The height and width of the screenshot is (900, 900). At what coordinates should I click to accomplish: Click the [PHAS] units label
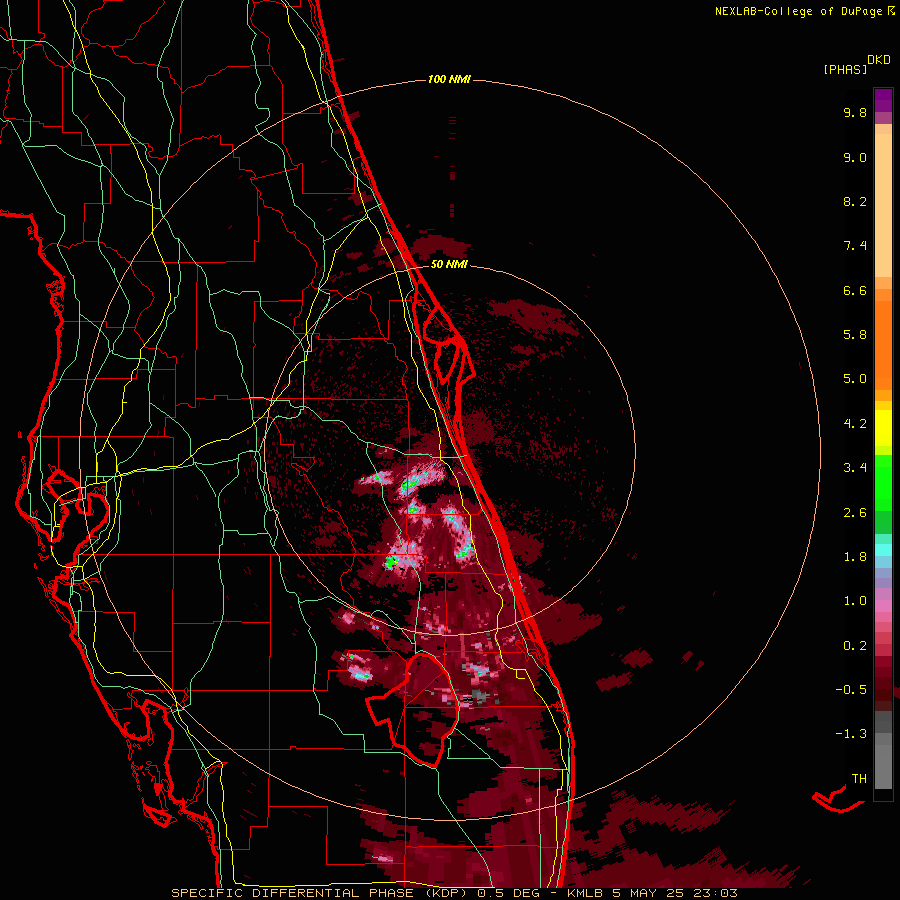click(x=845, y=69)
